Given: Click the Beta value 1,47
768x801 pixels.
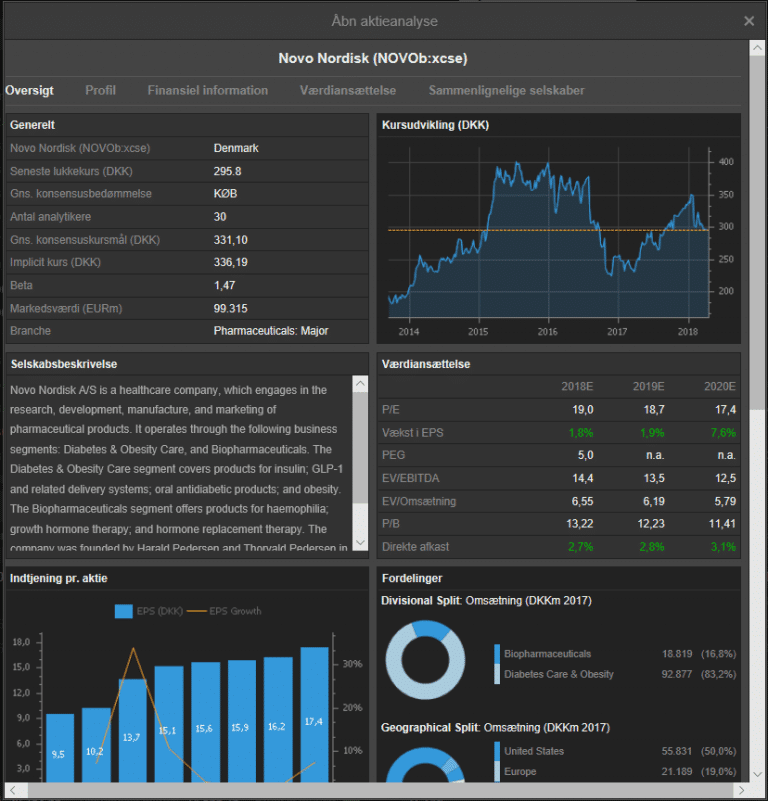Looking at the screenshot, I should pyautogui.click(x=224, y=285).
